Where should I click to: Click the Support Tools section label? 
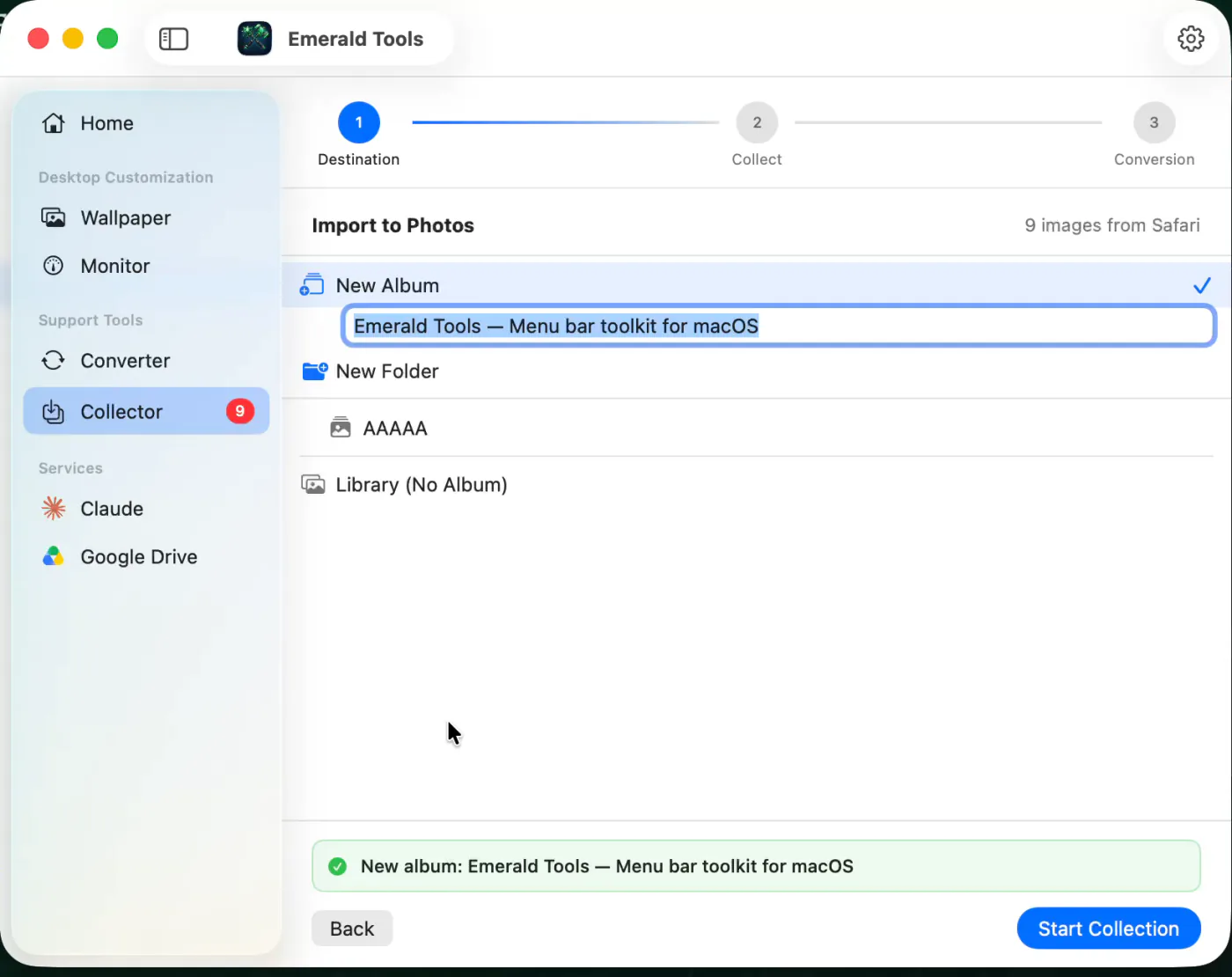pyautogui.click(x=91, y=320)
